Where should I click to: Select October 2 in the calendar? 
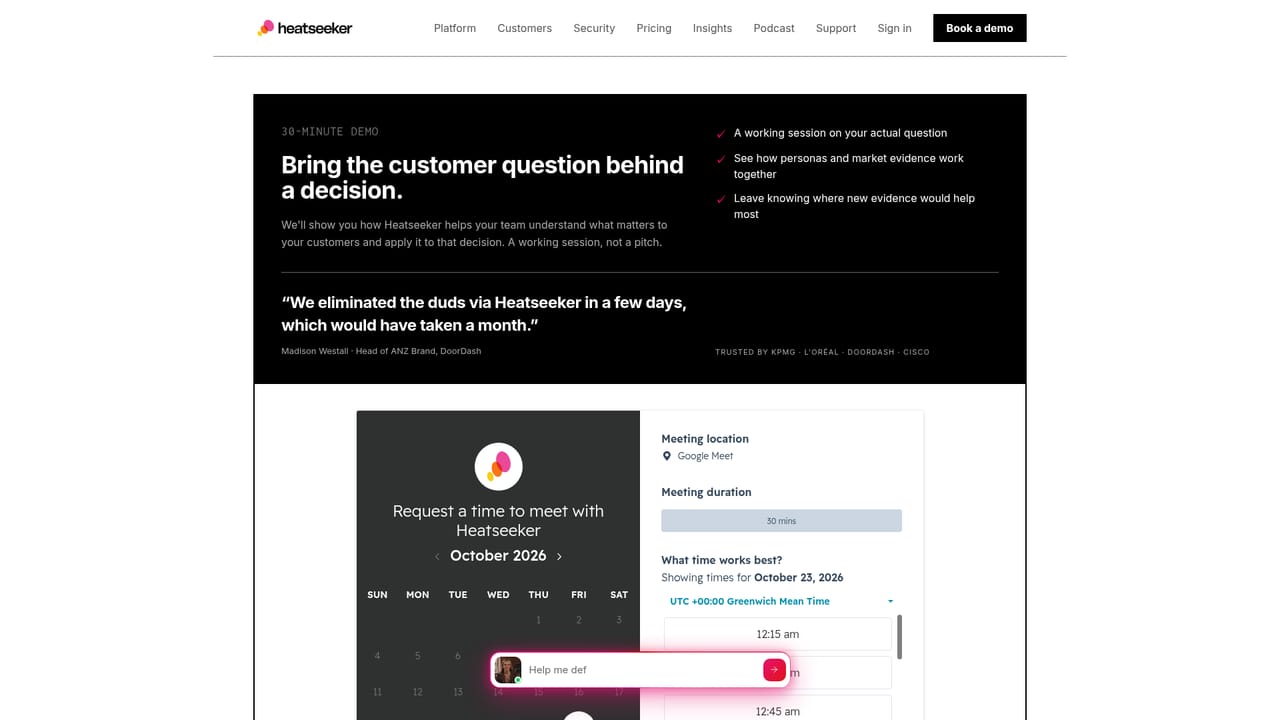pos(579,620)
